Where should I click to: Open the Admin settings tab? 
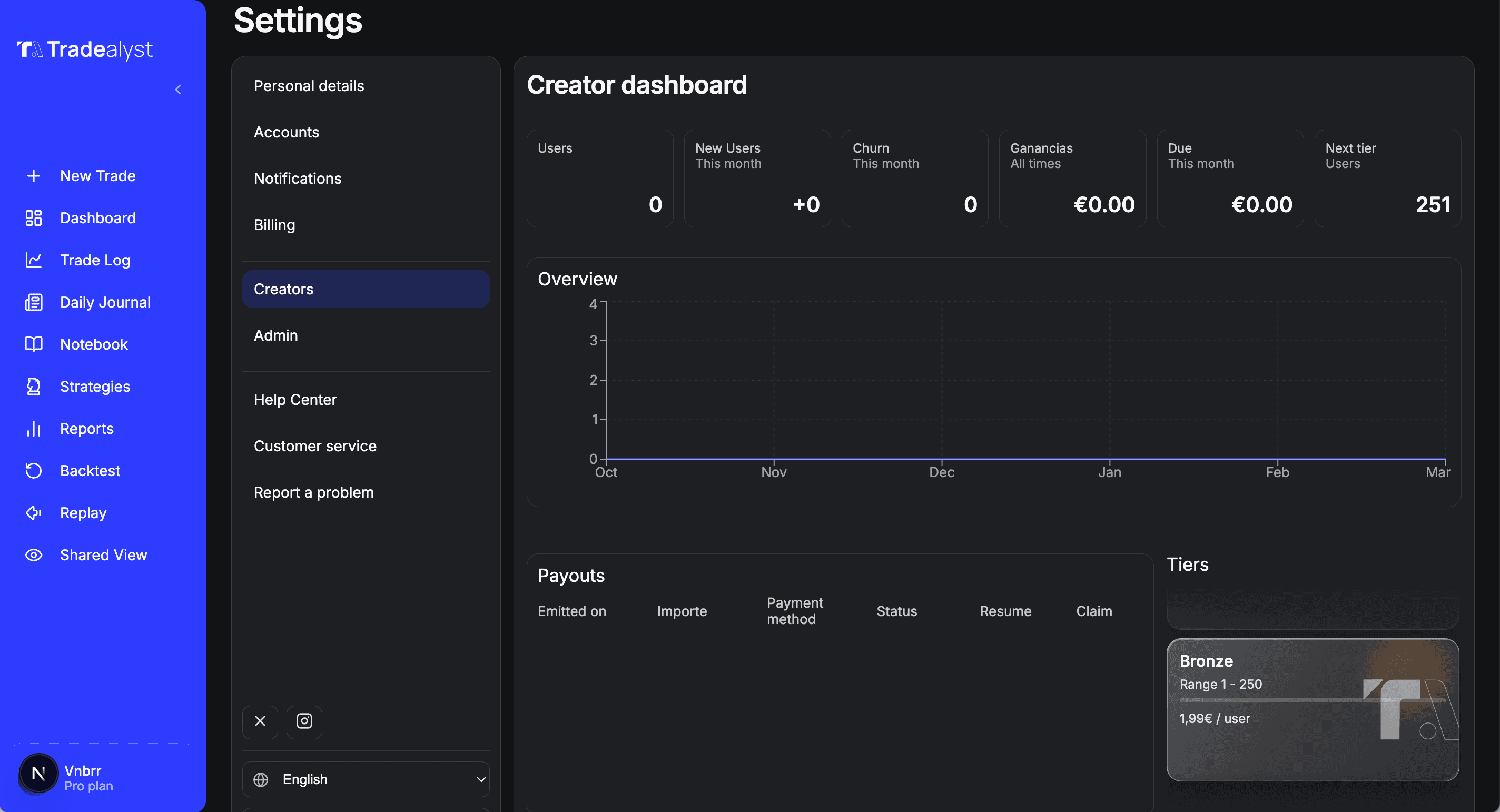275,335
